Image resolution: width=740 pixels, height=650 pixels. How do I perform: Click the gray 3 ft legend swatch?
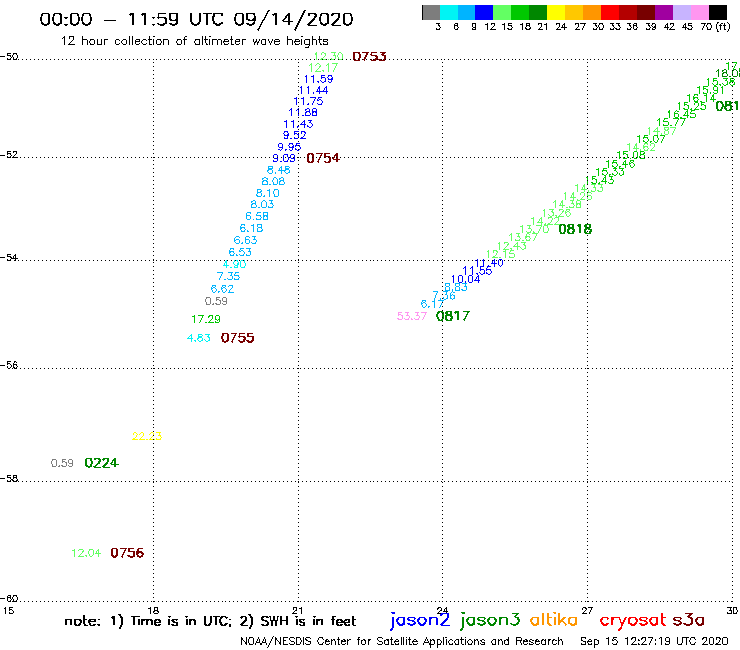click(x=431, y=12)
